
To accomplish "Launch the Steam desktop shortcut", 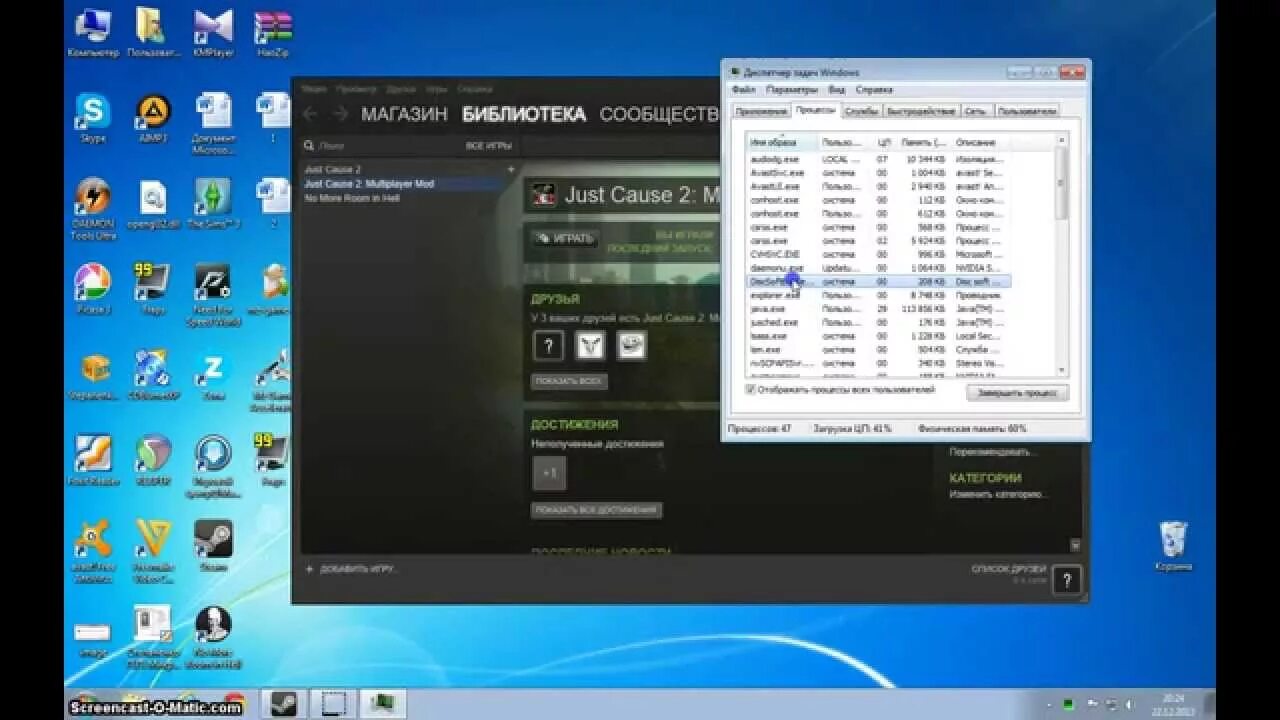I will click(213, 545).
